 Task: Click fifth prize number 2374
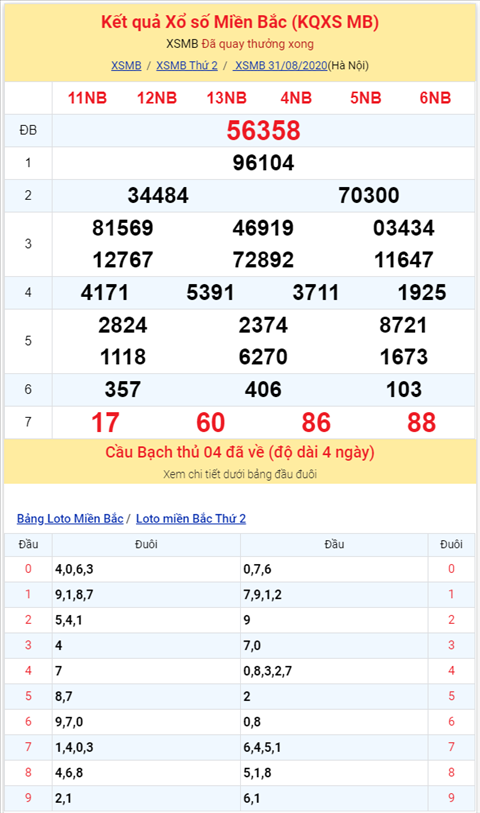point(263,326)
